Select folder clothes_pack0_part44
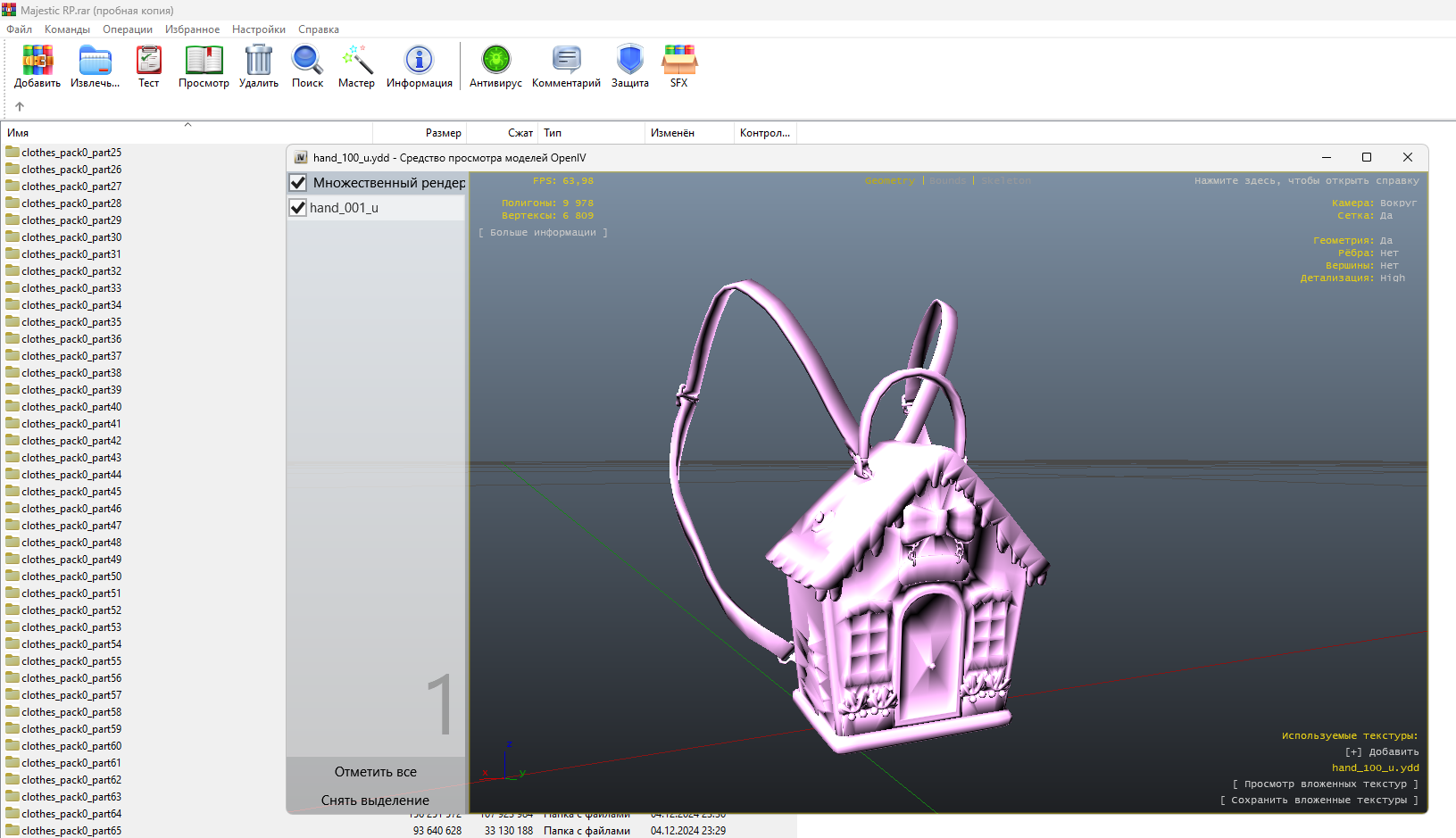Viewport: 1456px width, 838px height. [71, 475]
